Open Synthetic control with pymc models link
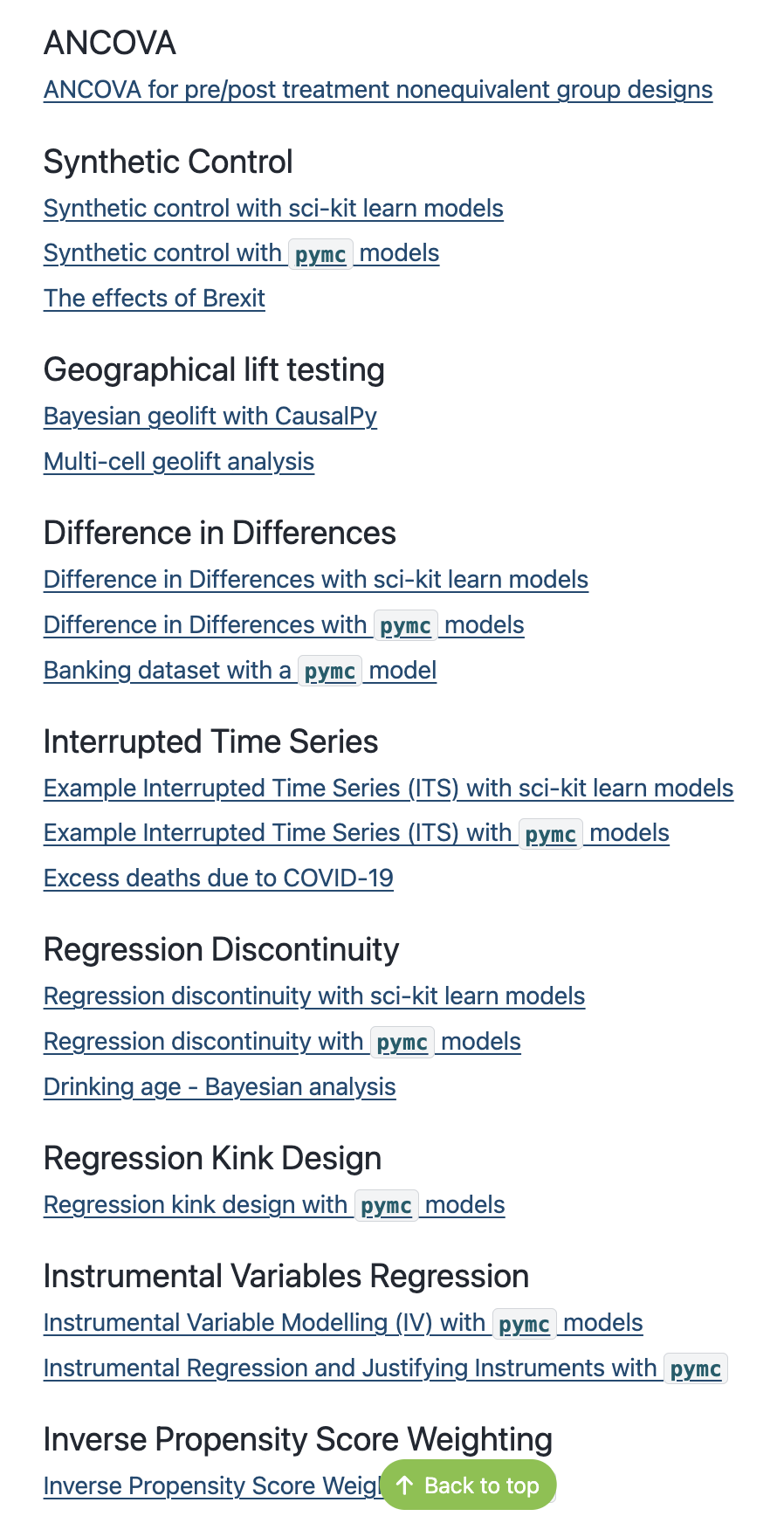The width and height of the screenshot is (784, 1523). pyautogui.click(x=241, y=253)
